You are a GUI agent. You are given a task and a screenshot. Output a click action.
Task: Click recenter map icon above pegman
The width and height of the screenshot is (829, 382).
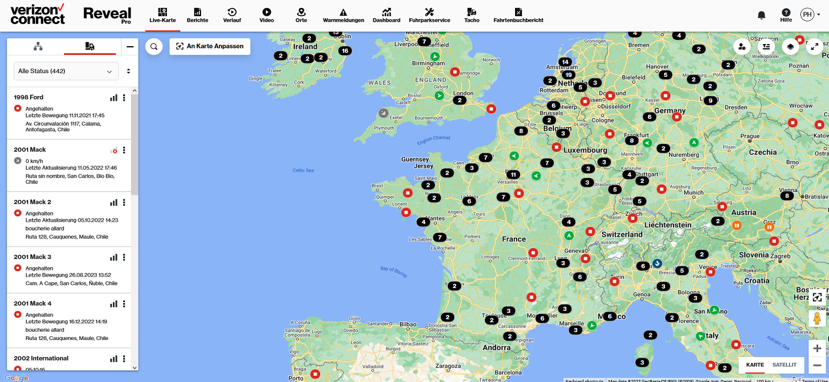(x=817, y=297)
